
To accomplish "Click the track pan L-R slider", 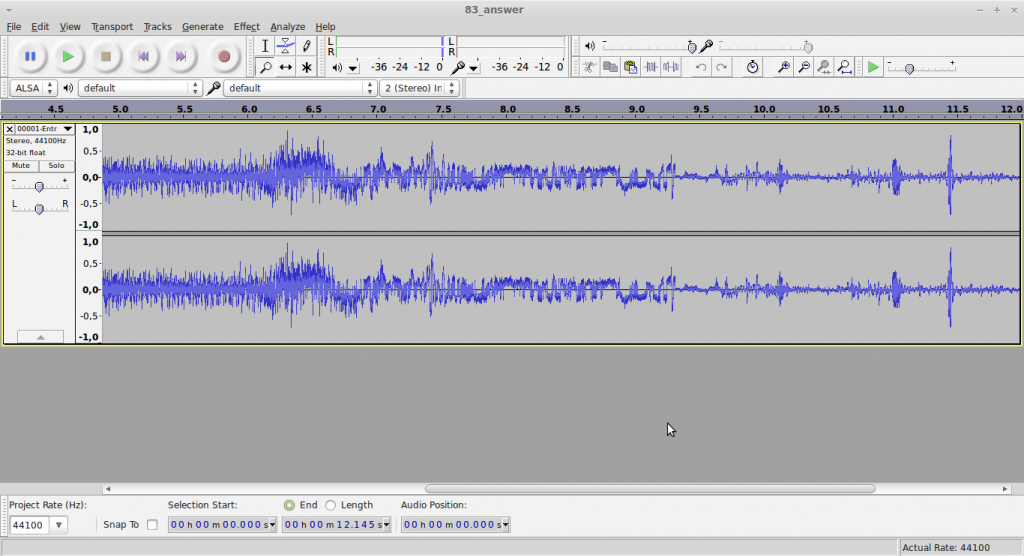I will coord(39,208).
